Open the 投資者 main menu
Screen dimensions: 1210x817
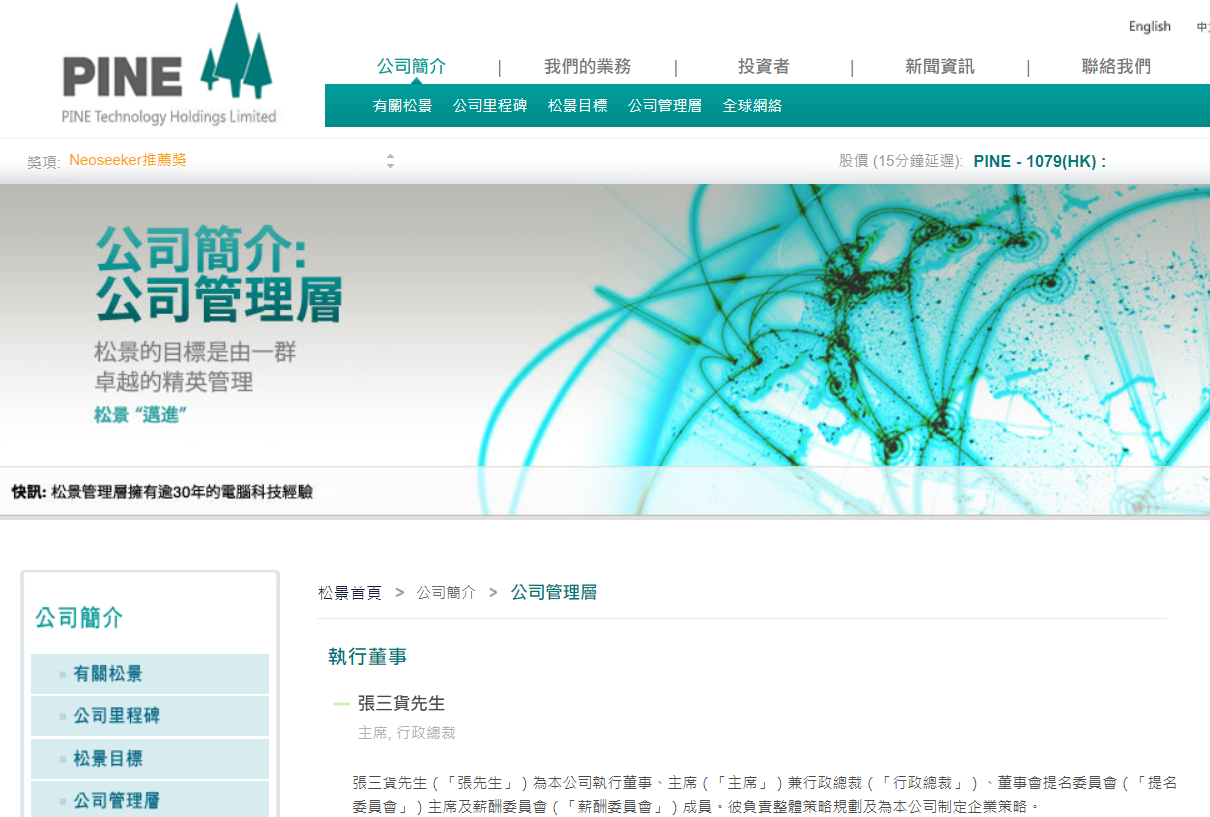click(x=763, y=67)
